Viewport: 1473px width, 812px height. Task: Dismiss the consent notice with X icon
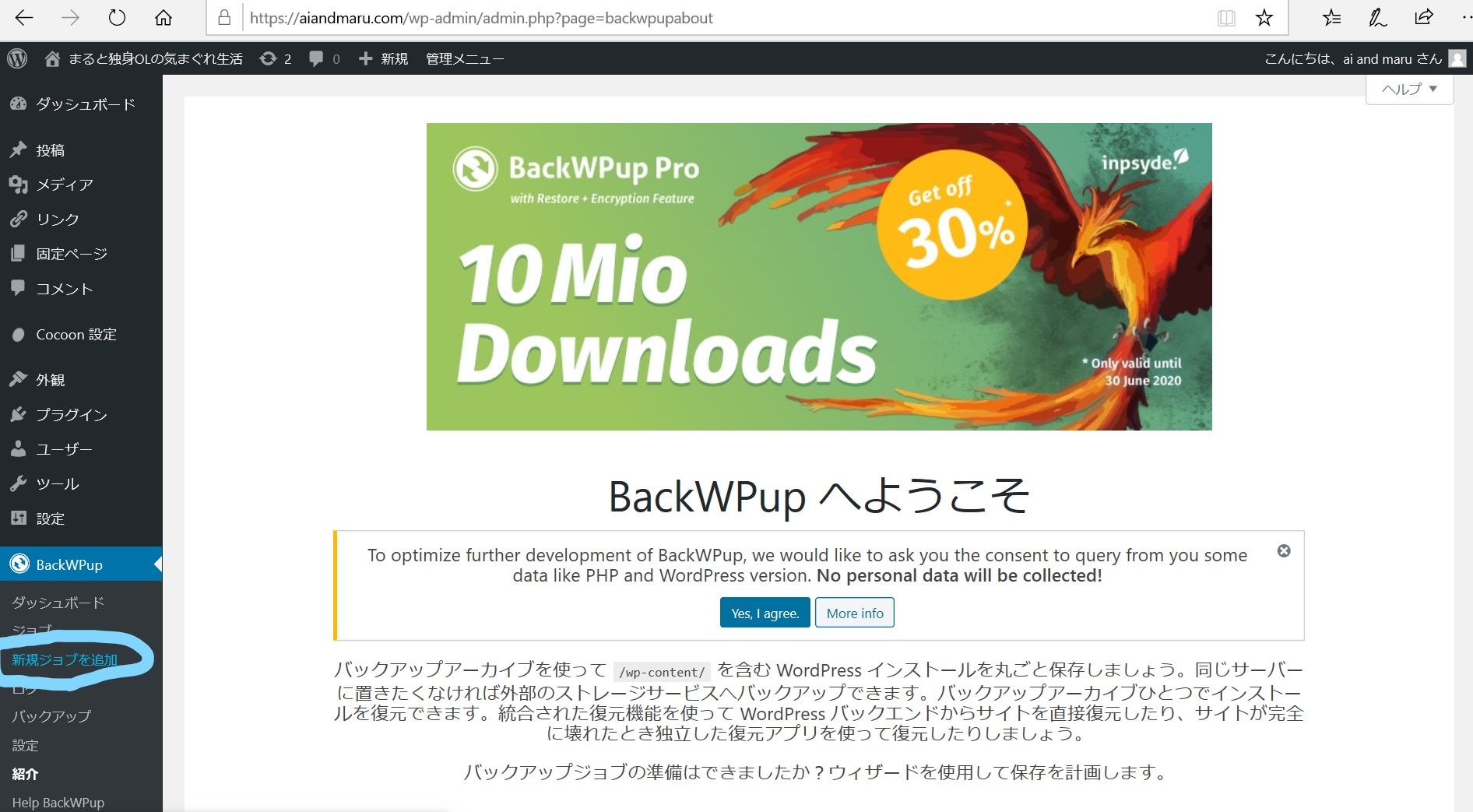click(x=1284, y=551)
